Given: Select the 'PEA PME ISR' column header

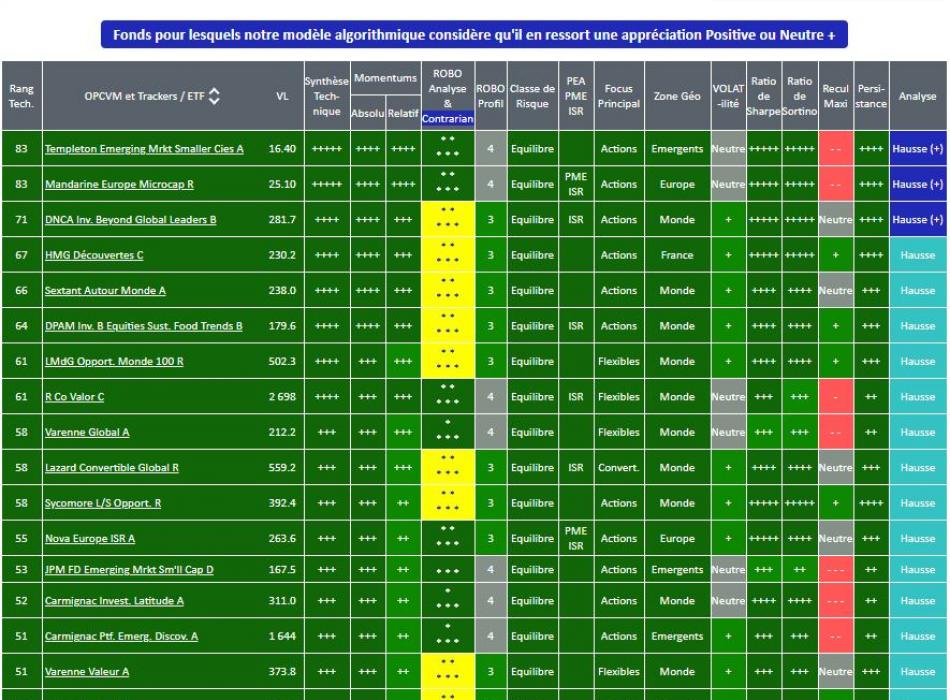Looking at the screenshot, I should click(x=576, y=96).
